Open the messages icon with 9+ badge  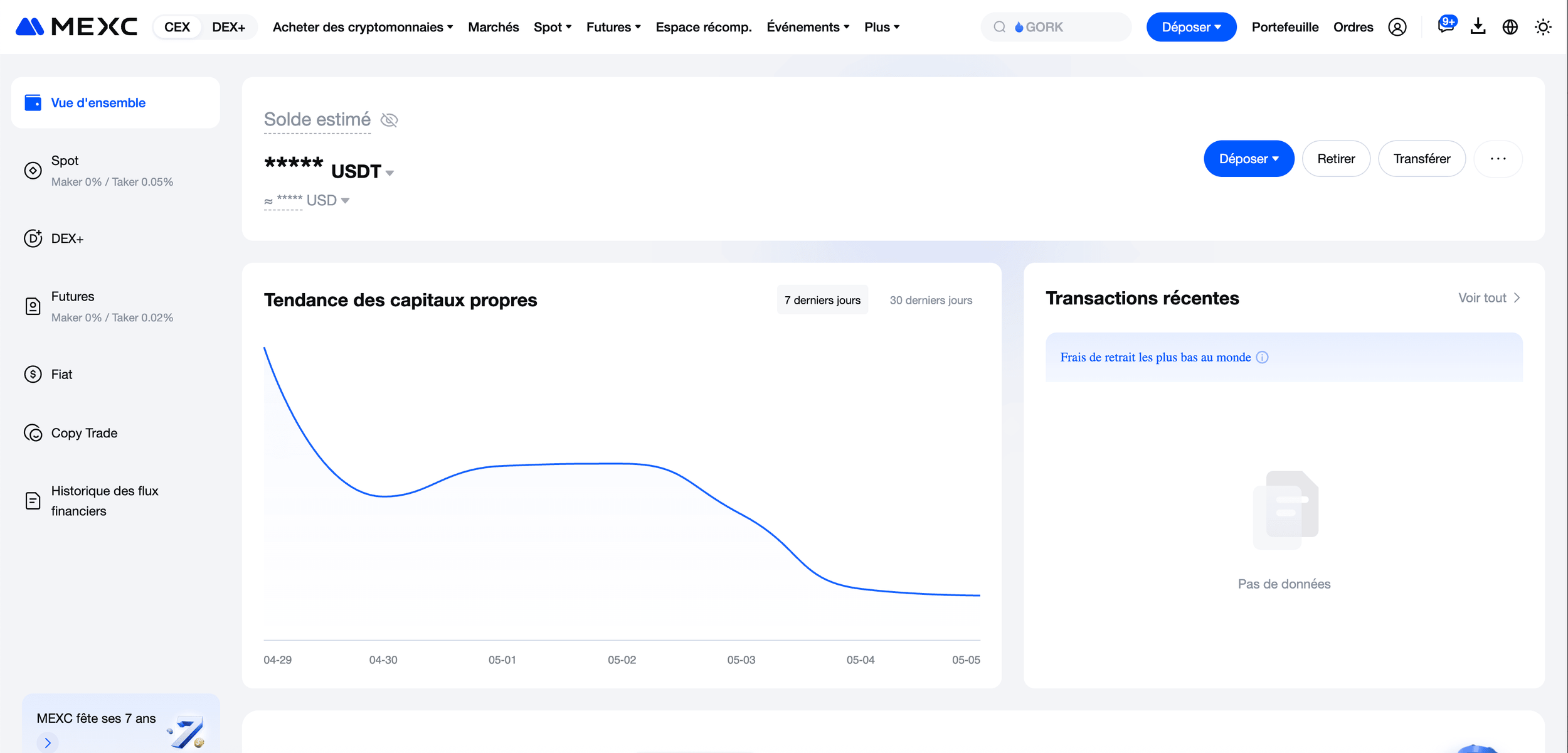[1446, 26]
